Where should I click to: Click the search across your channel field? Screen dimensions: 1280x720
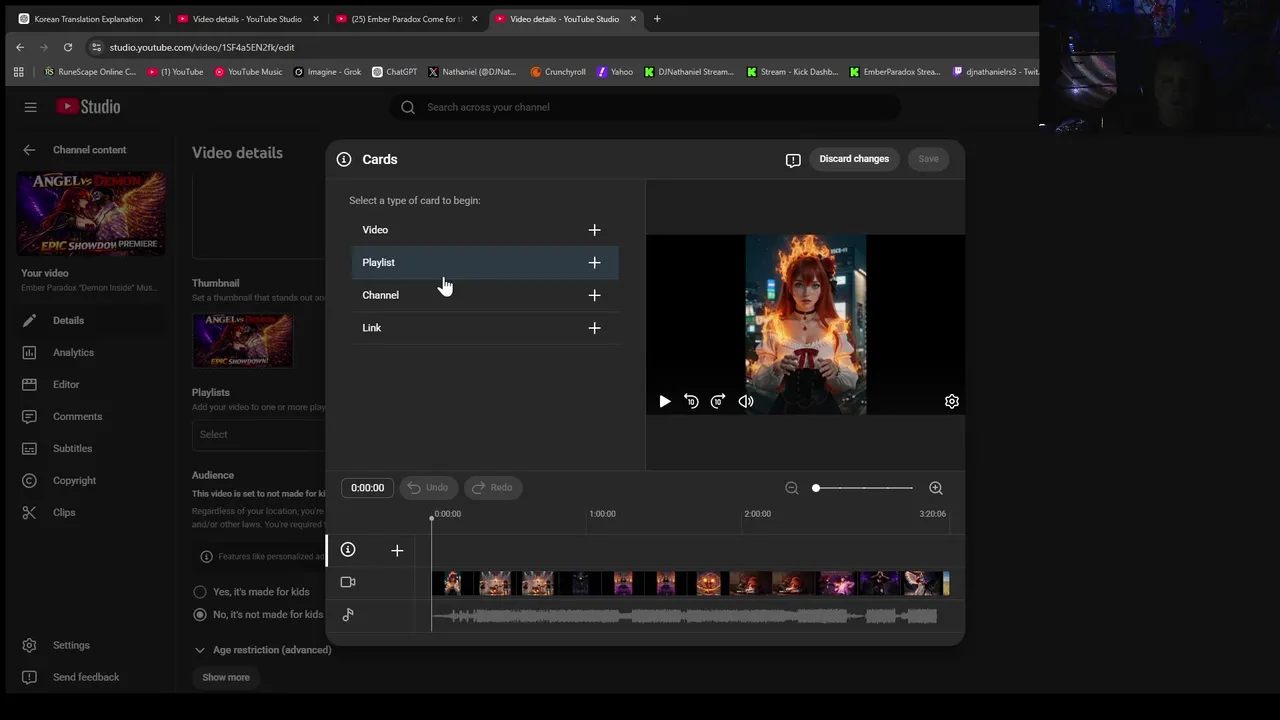(645, 107)
